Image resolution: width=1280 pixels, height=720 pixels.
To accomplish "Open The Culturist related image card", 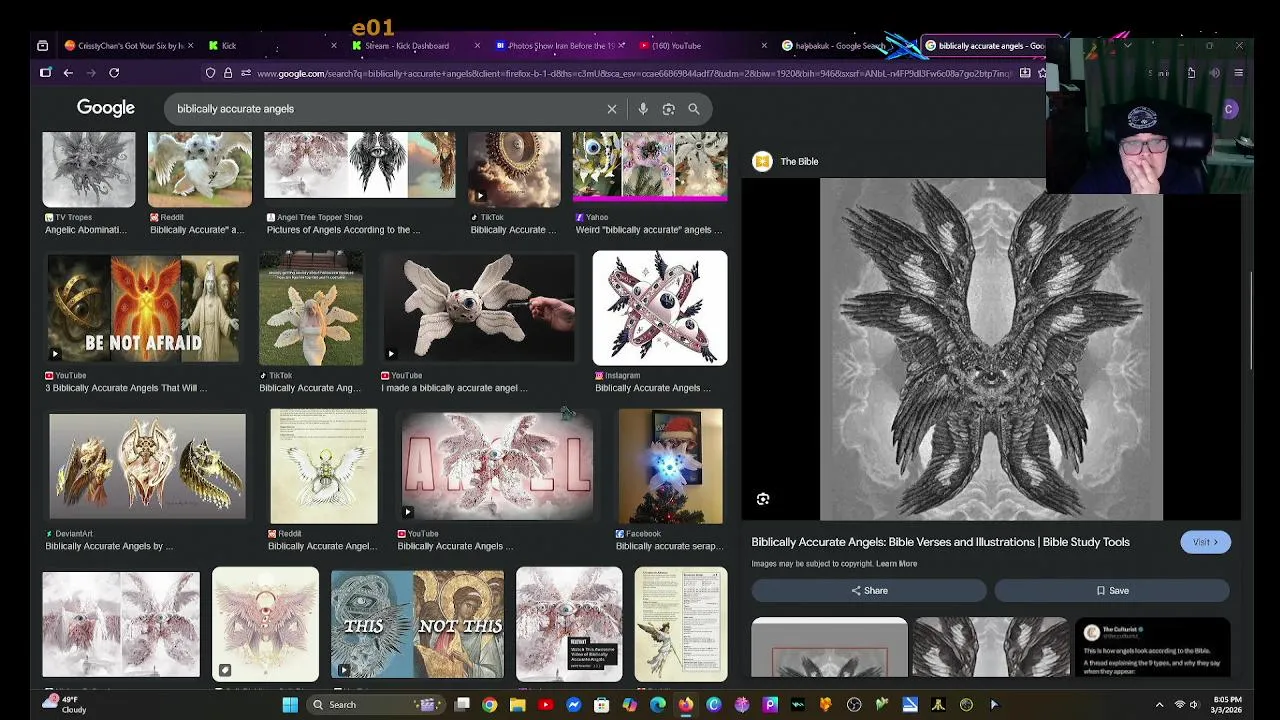I will [x=1152, y=647].
